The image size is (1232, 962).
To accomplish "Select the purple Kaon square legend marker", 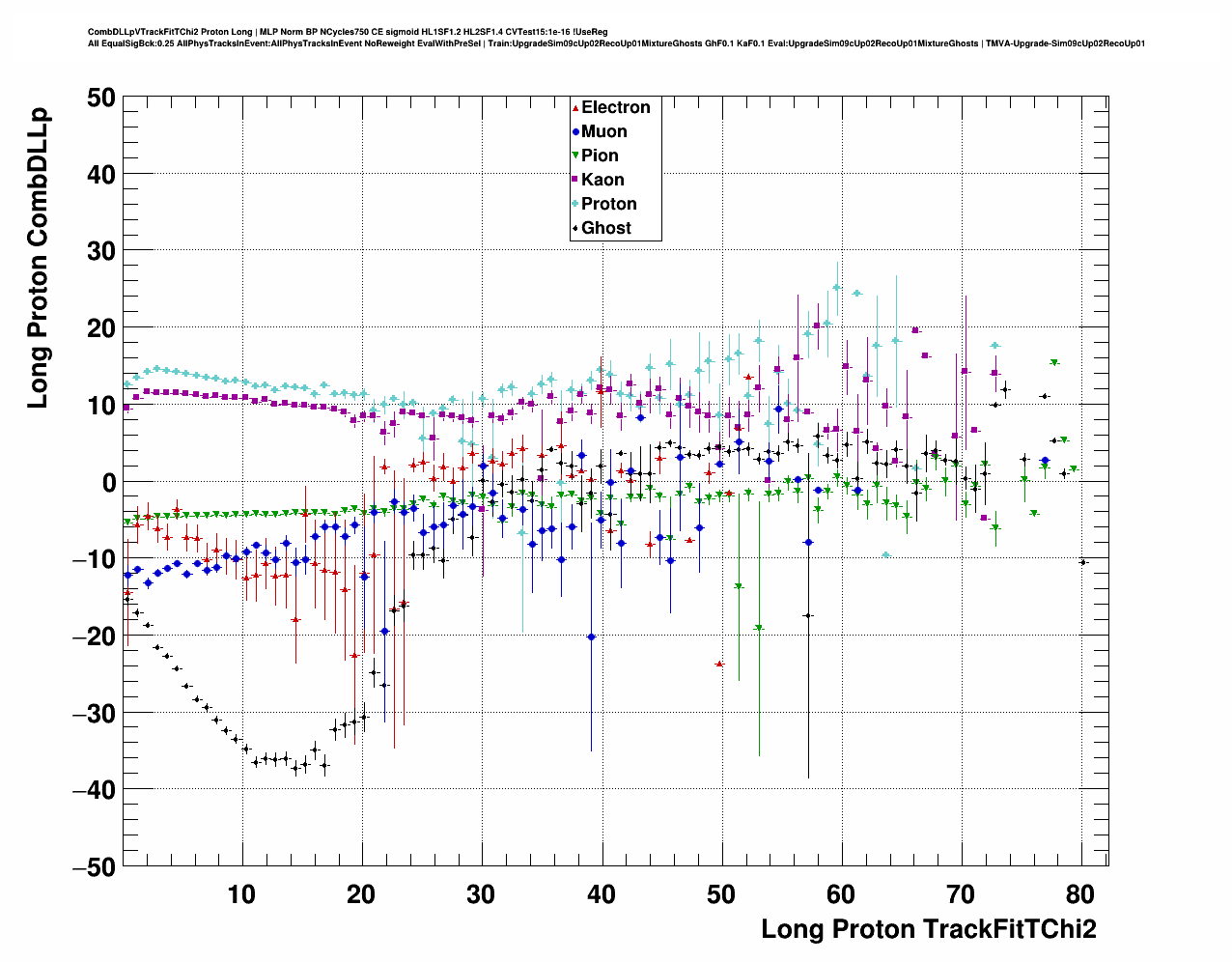I will (x=576, y=181).
